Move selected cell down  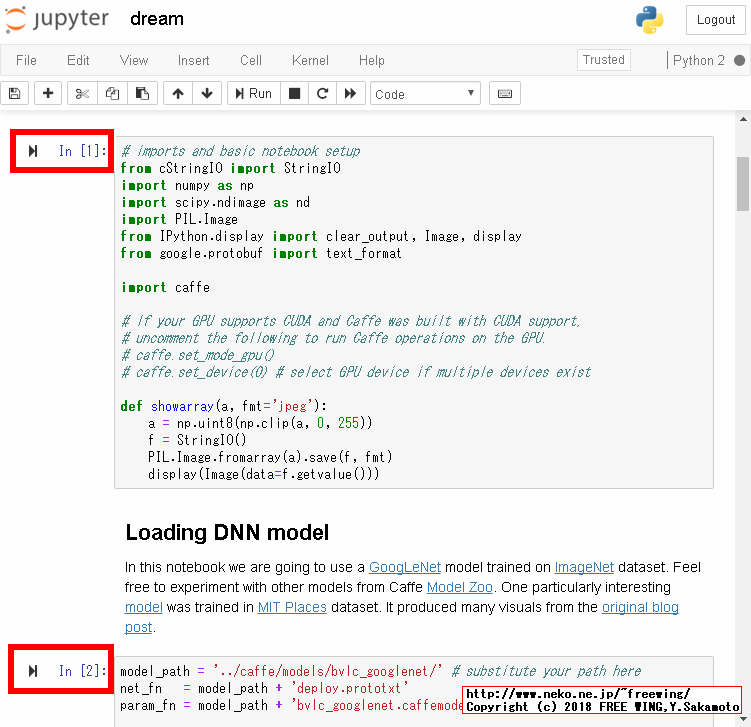206,94
